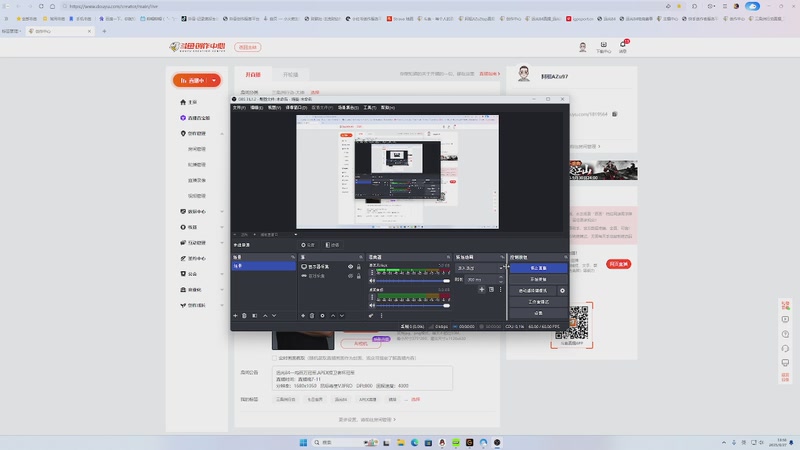Open File Explorer from taskbar
Viewport: 800px width, 450px height.
pos(401,442)
